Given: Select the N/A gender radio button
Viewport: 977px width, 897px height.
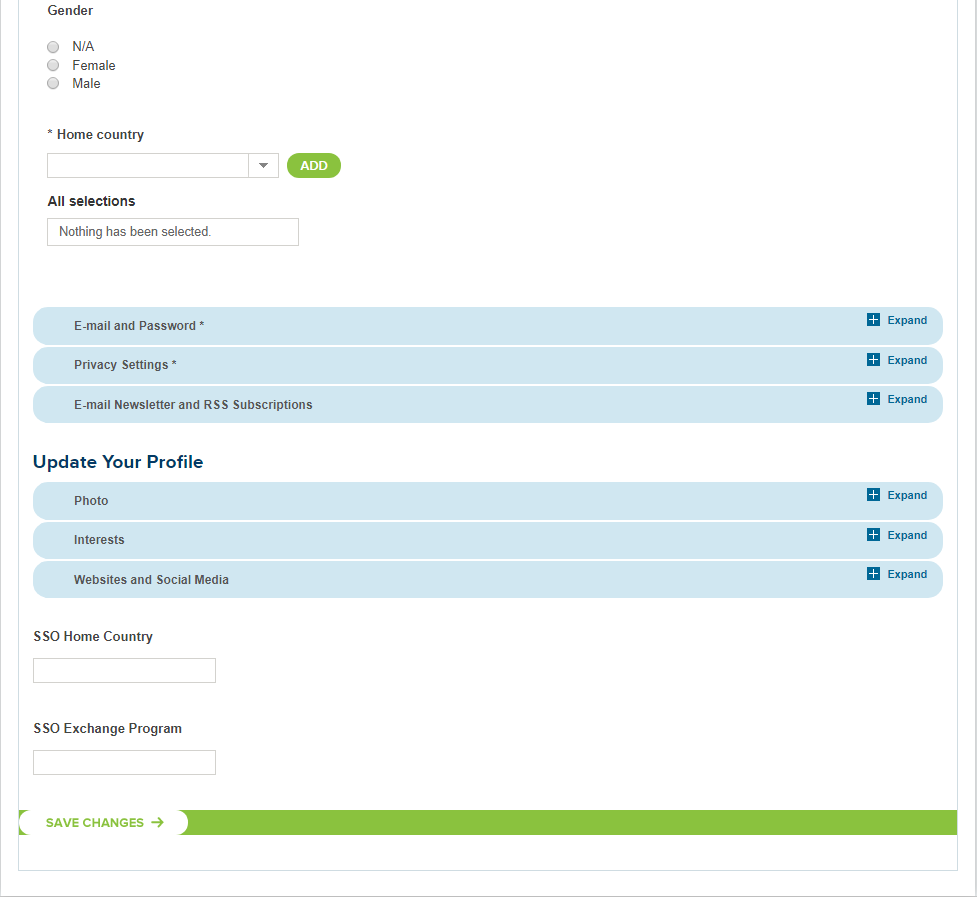Looking at the screenshot, I should pyautogui.click(x=53, y=47).
